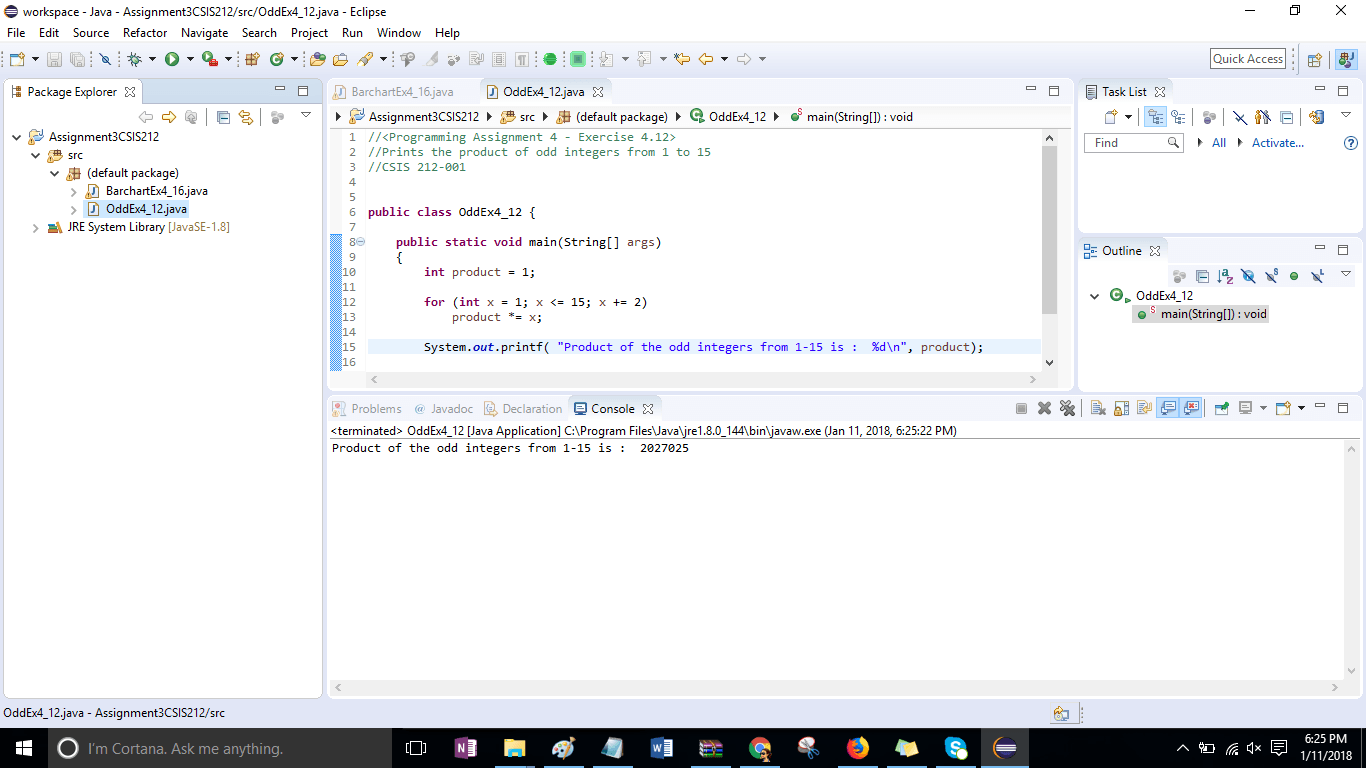This screenshot has height=768, width=1366.
Task: Toggle Scheduled view in Task List
Action: click(1179, 117)
